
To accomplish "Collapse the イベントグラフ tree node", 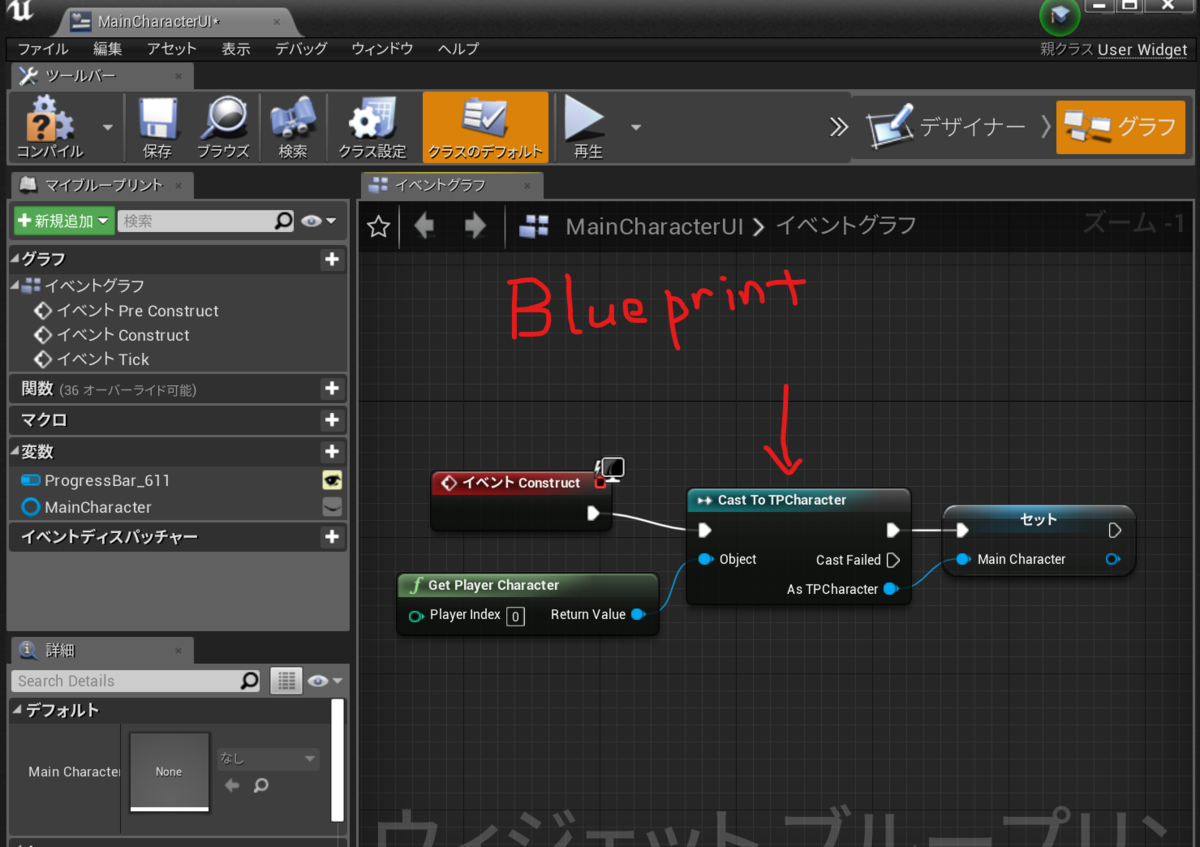I will click(x=15, y=286).
